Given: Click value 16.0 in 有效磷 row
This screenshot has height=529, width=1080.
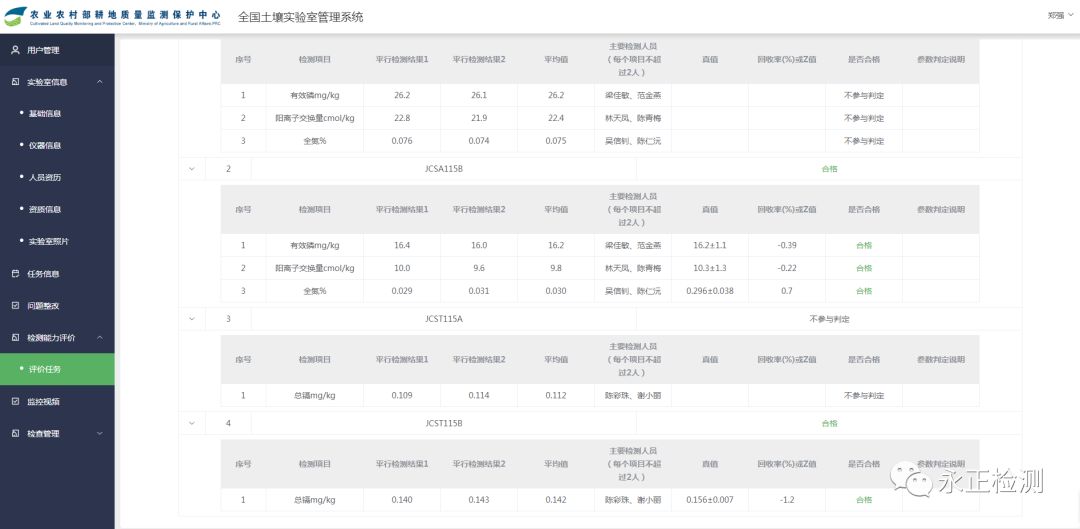Looking at the screenshot, I should (479, 245).
